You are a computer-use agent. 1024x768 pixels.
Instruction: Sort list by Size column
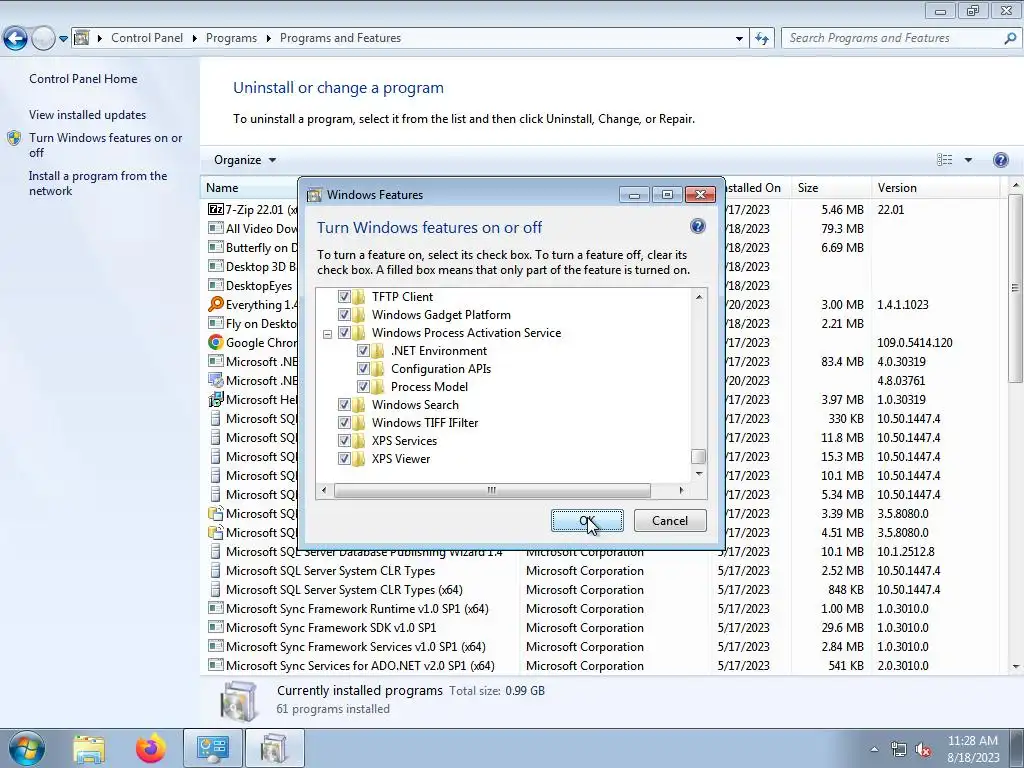click(831, 188)
